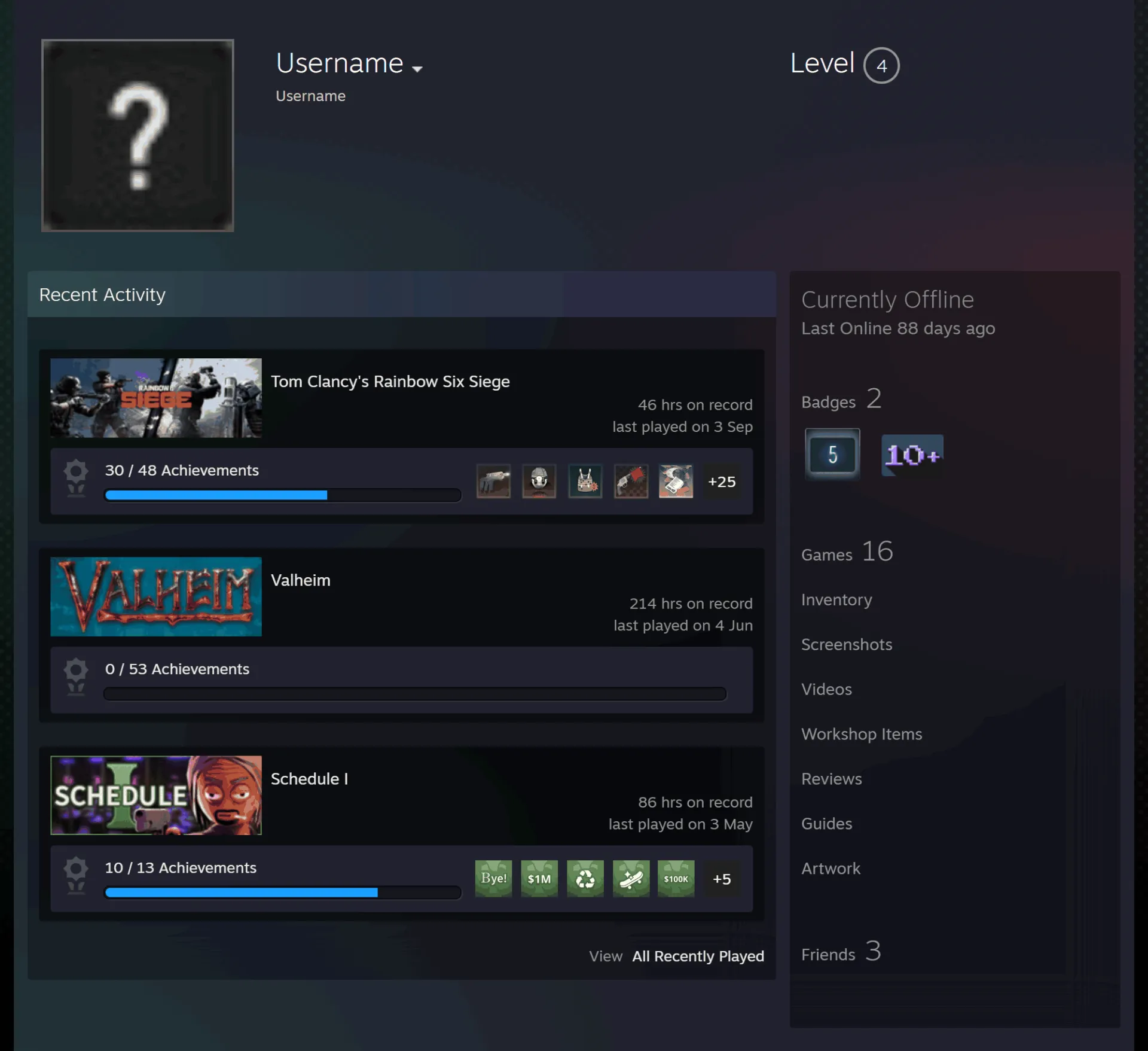Open 10 / 13 Achievements for Schedule I

tap(181, 867)
